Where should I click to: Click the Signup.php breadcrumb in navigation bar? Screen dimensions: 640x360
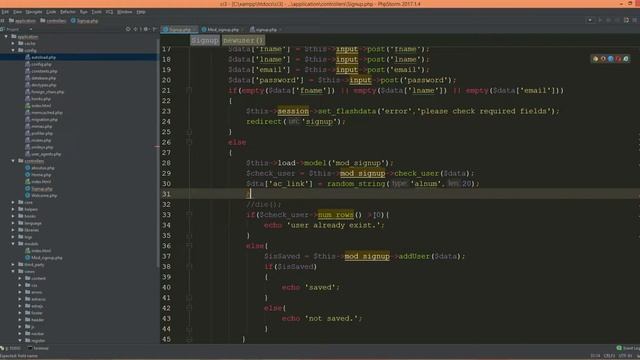click(84, 20)
